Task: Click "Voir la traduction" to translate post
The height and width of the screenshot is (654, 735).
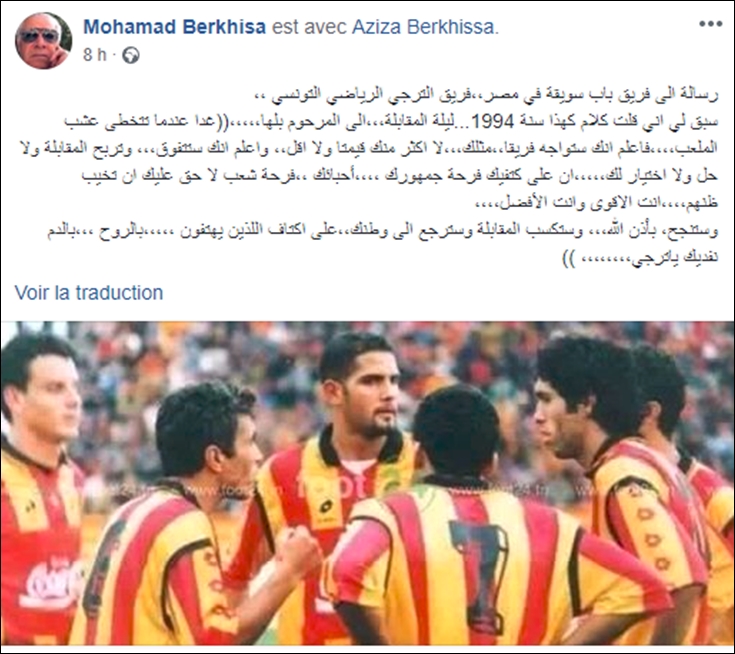Action: pos(89,293)
